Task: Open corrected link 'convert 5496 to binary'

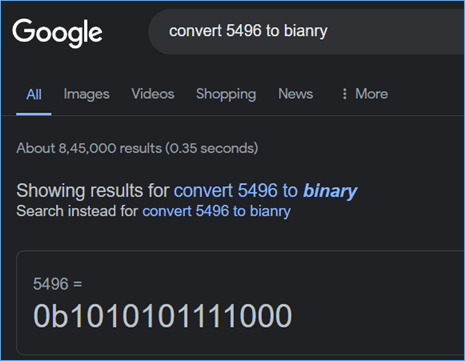Action: 265,191
